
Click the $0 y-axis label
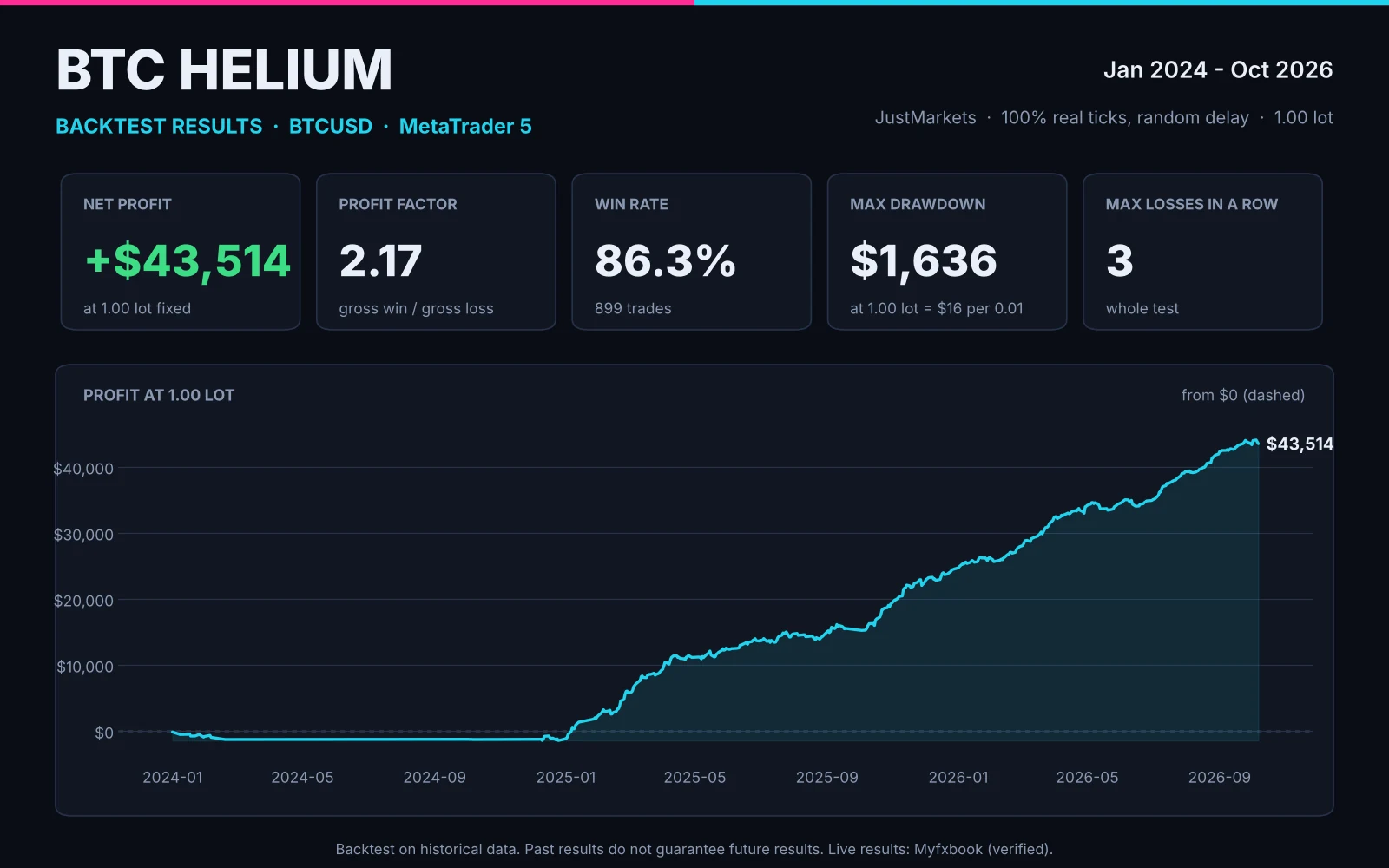tap(104, 733)
